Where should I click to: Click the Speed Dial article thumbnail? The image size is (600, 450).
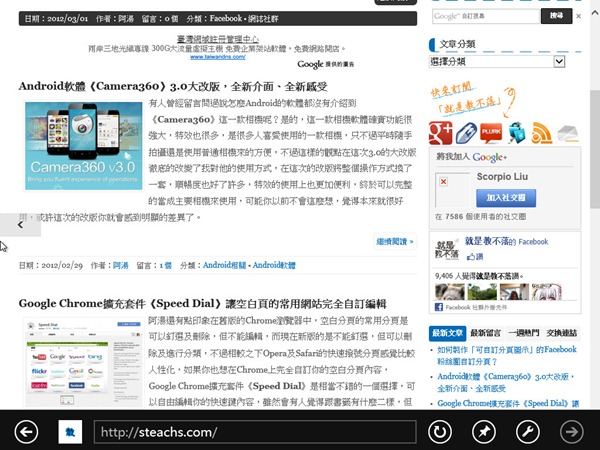(x=83, y=362)
